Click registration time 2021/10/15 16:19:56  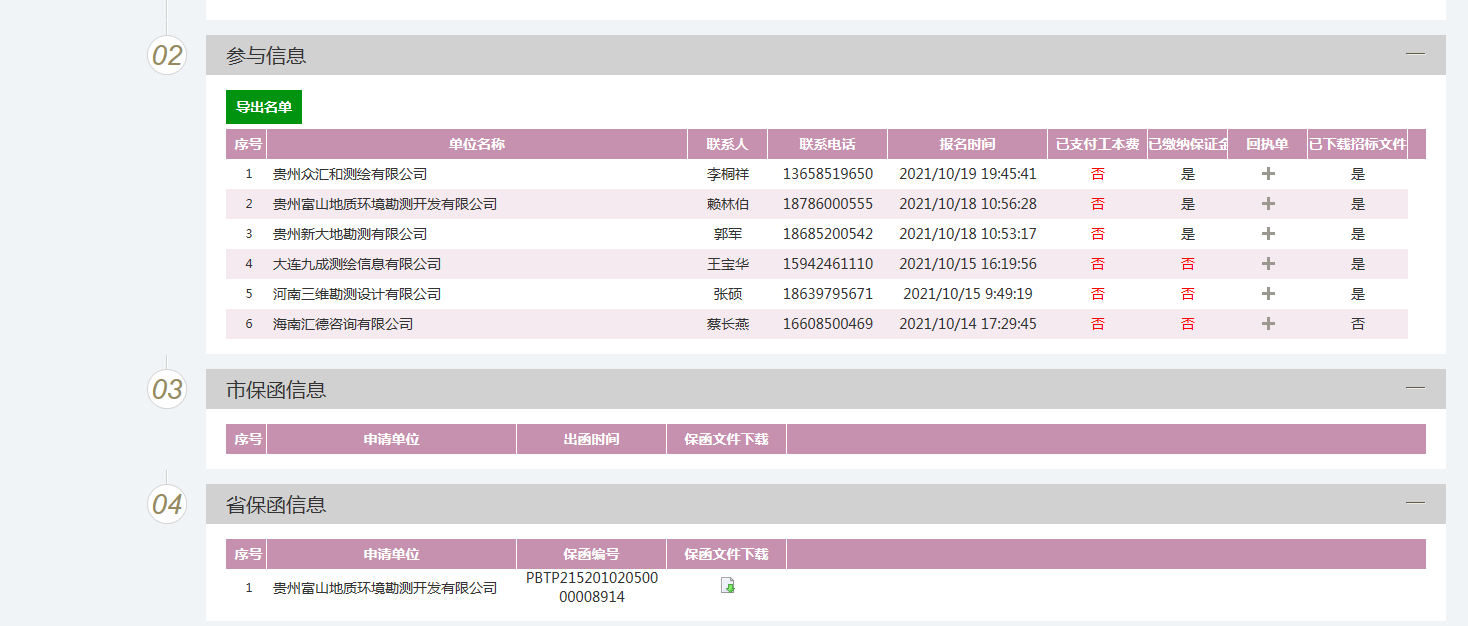tap(968, 264)
